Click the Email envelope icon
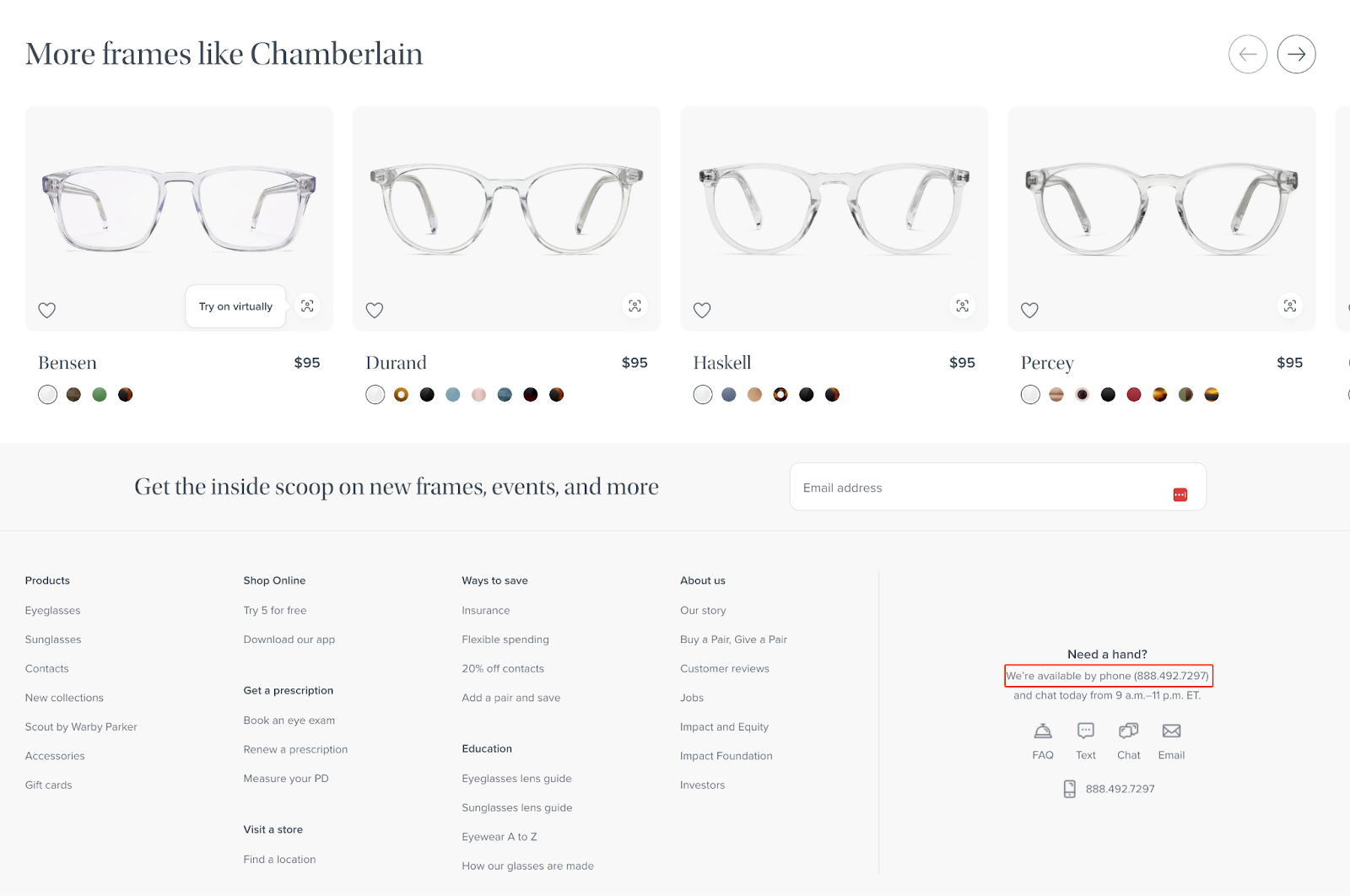1350x896 pixels. pyautogui.click(x=1171, y=731)
